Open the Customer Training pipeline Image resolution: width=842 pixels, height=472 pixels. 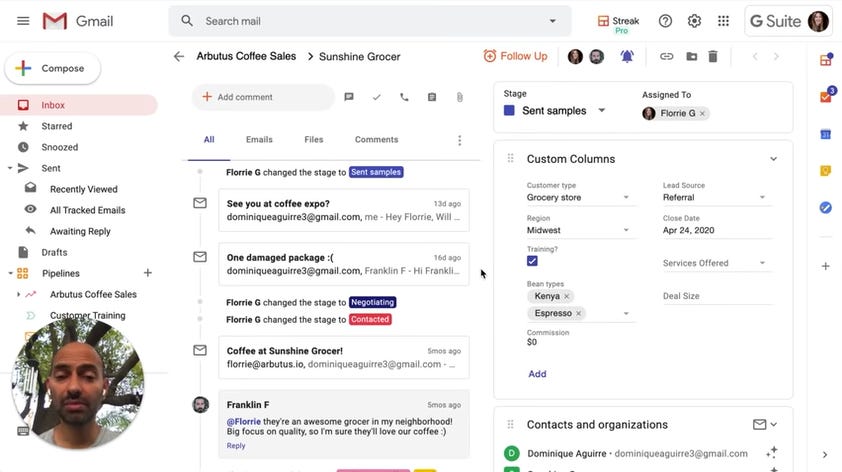pyautogui.click(x=88, y=315)
